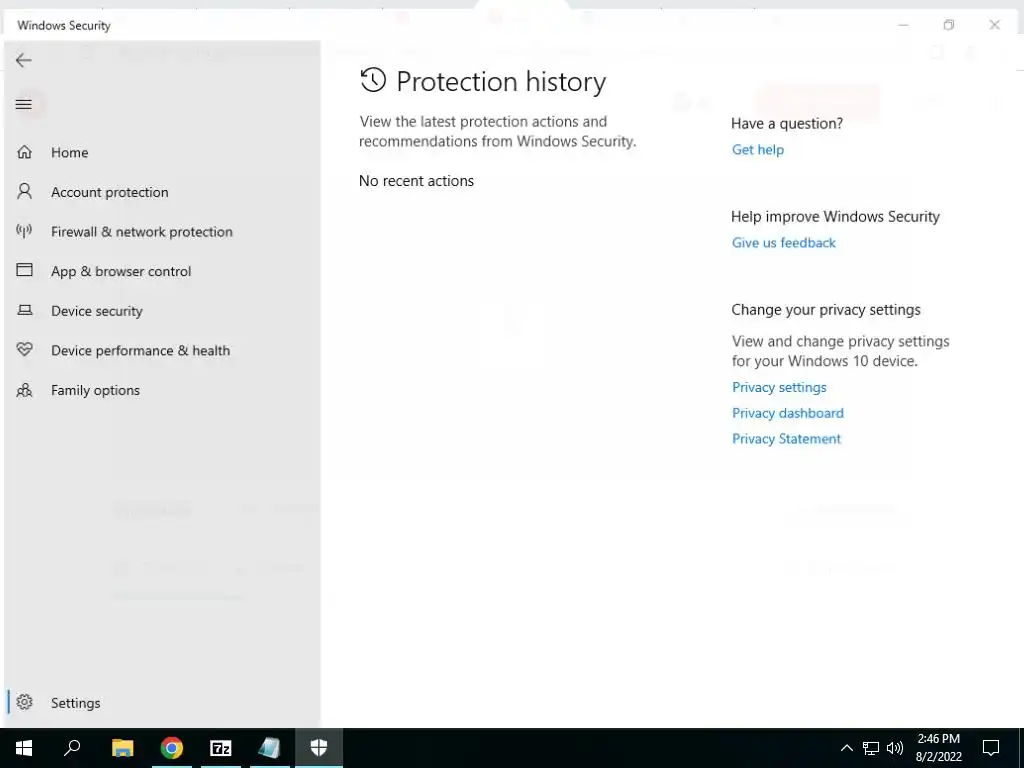Select the App & browser control window icon
Screen dimensions: 1024x768
pos(24,270)
